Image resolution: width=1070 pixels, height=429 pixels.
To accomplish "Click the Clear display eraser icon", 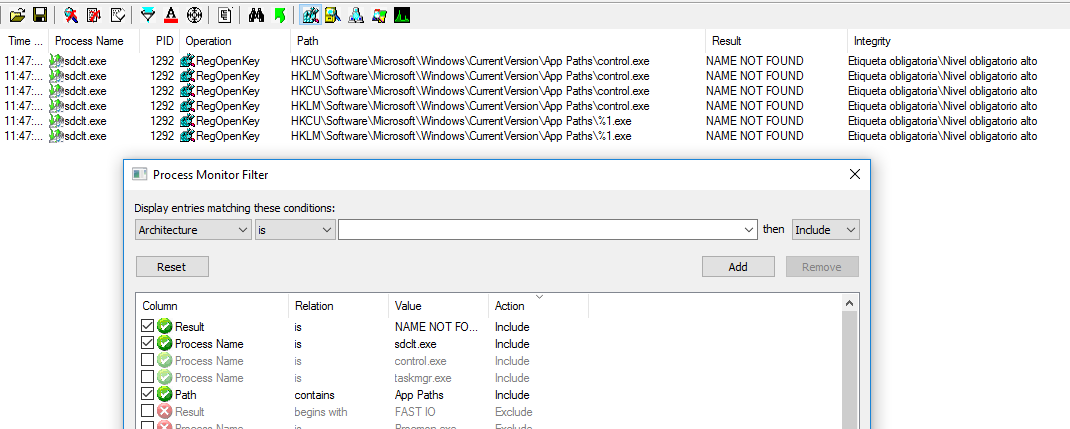I will coord(117,14).
